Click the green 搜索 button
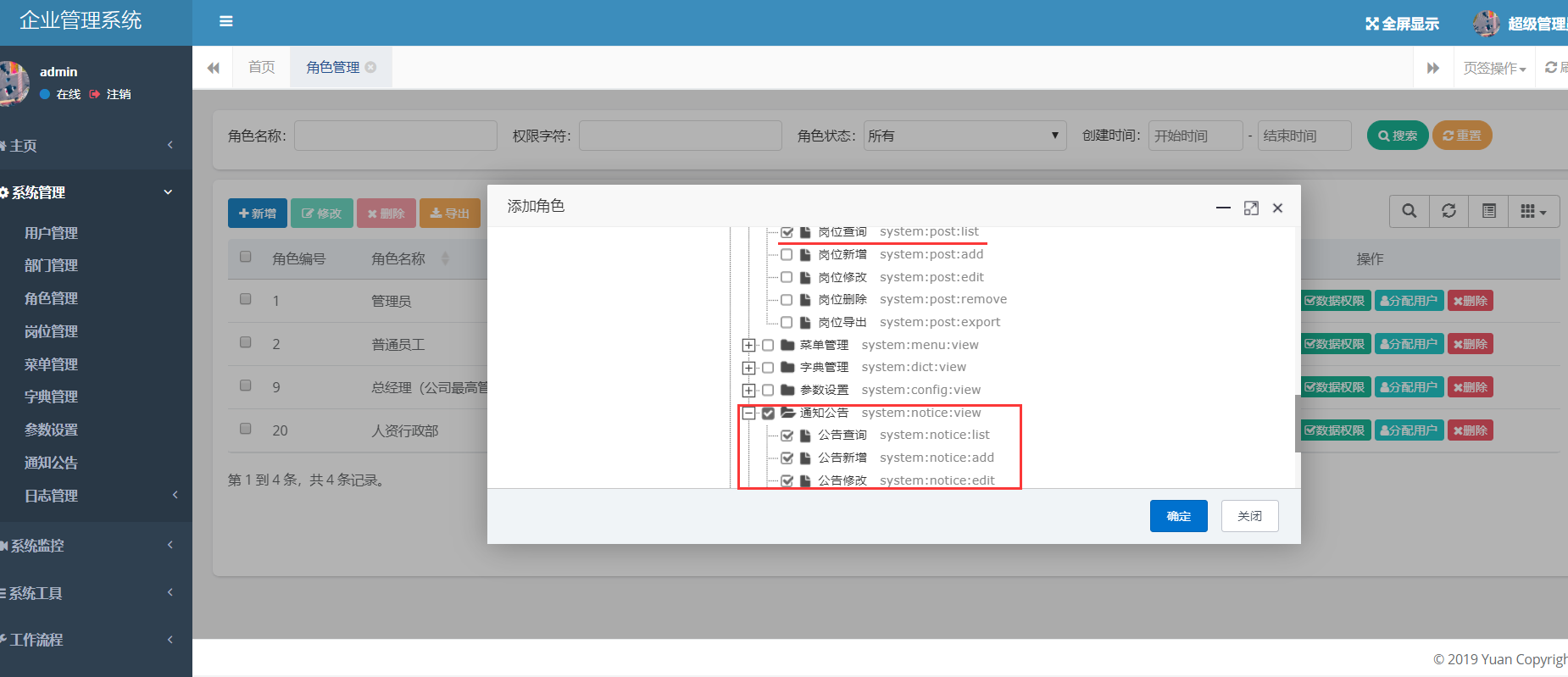This screenshot has height=677, width=1568. [x=1398, y=136]
